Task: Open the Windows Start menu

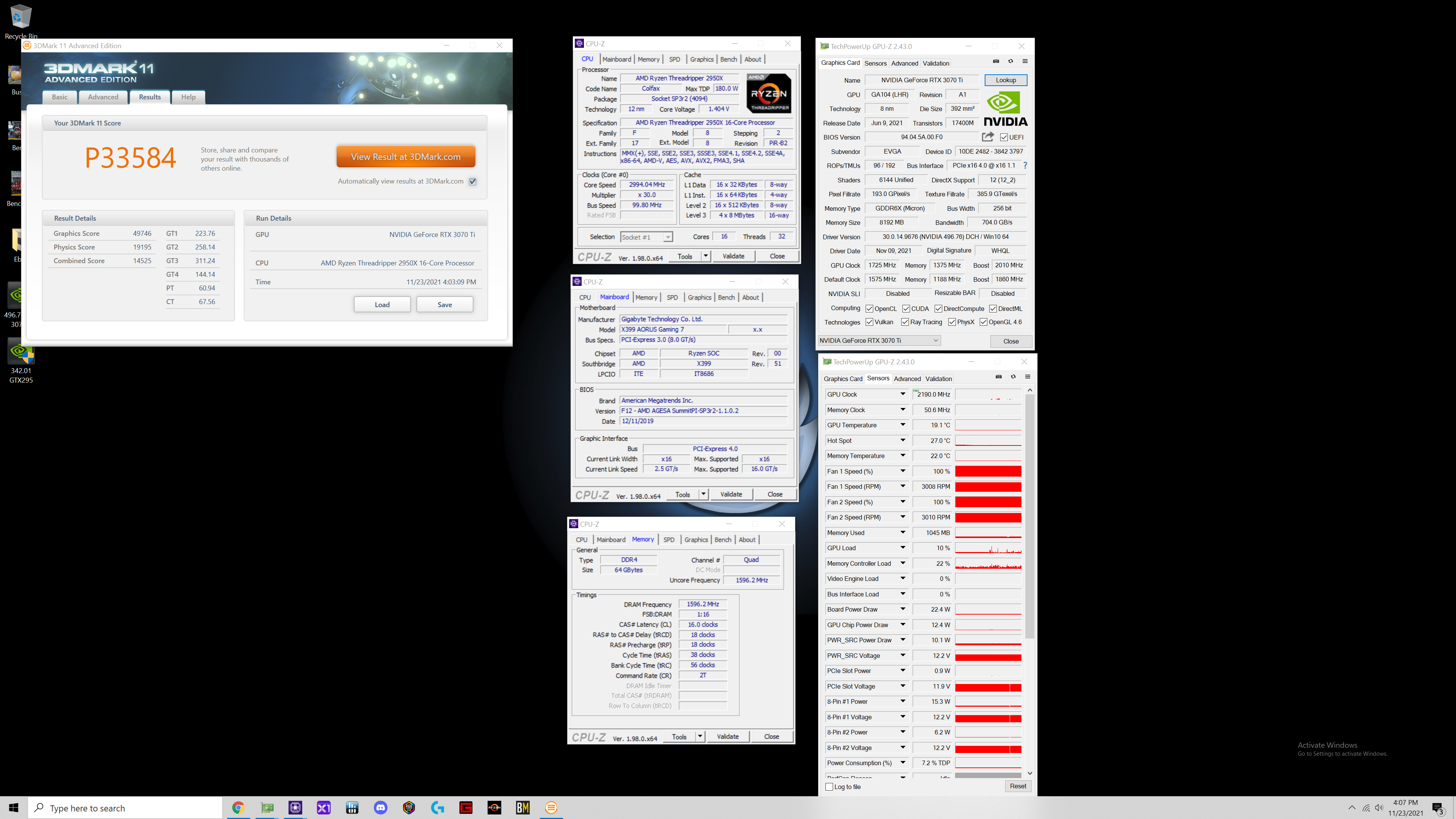Action: (x=14, y=808)
